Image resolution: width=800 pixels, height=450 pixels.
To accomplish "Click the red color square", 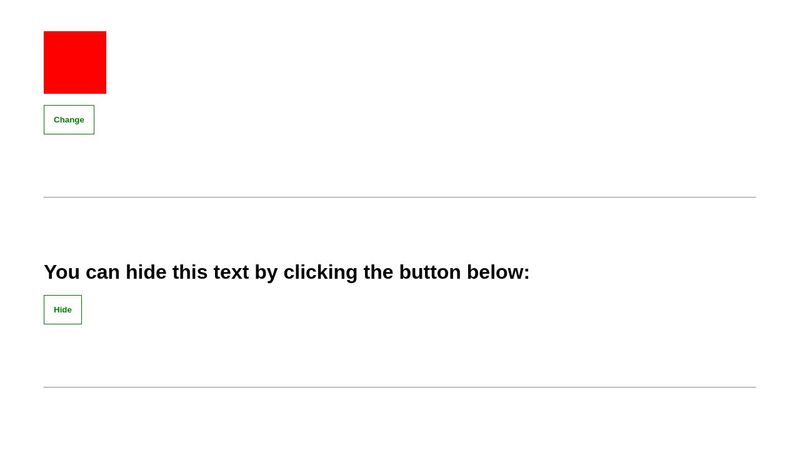I will pos(75,62).
